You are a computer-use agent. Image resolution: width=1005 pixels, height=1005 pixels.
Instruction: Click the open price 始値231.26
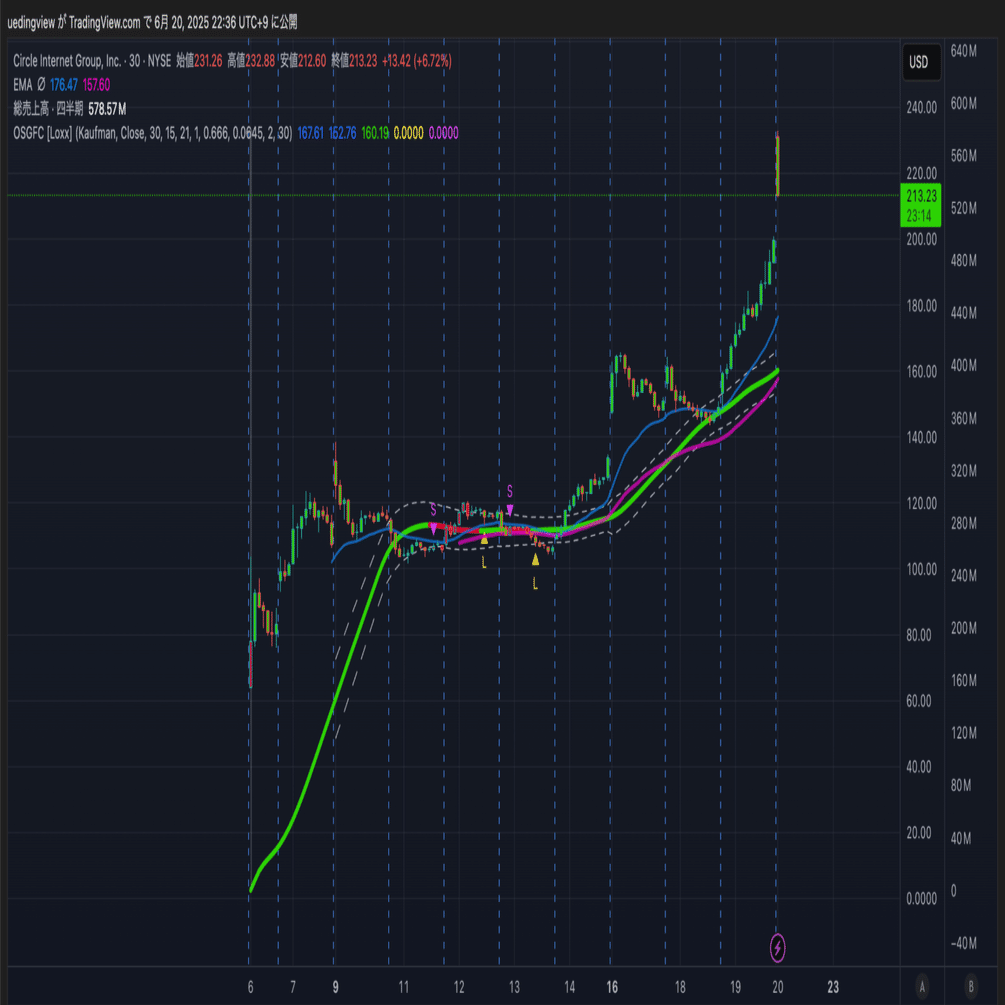click(199, 61)
